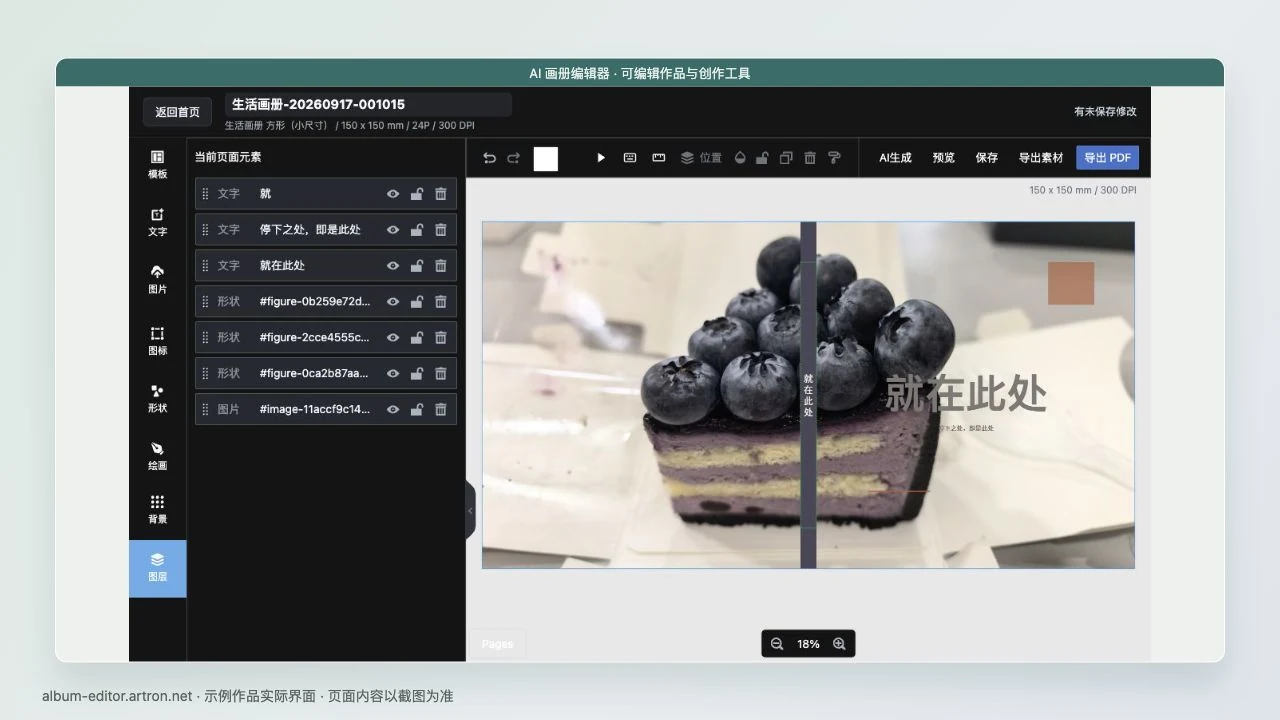Screen dimensions: 1280x720
Task: Open 图标 icons sidebar tab
Action: pyautogui.click(x=157, y=341)
